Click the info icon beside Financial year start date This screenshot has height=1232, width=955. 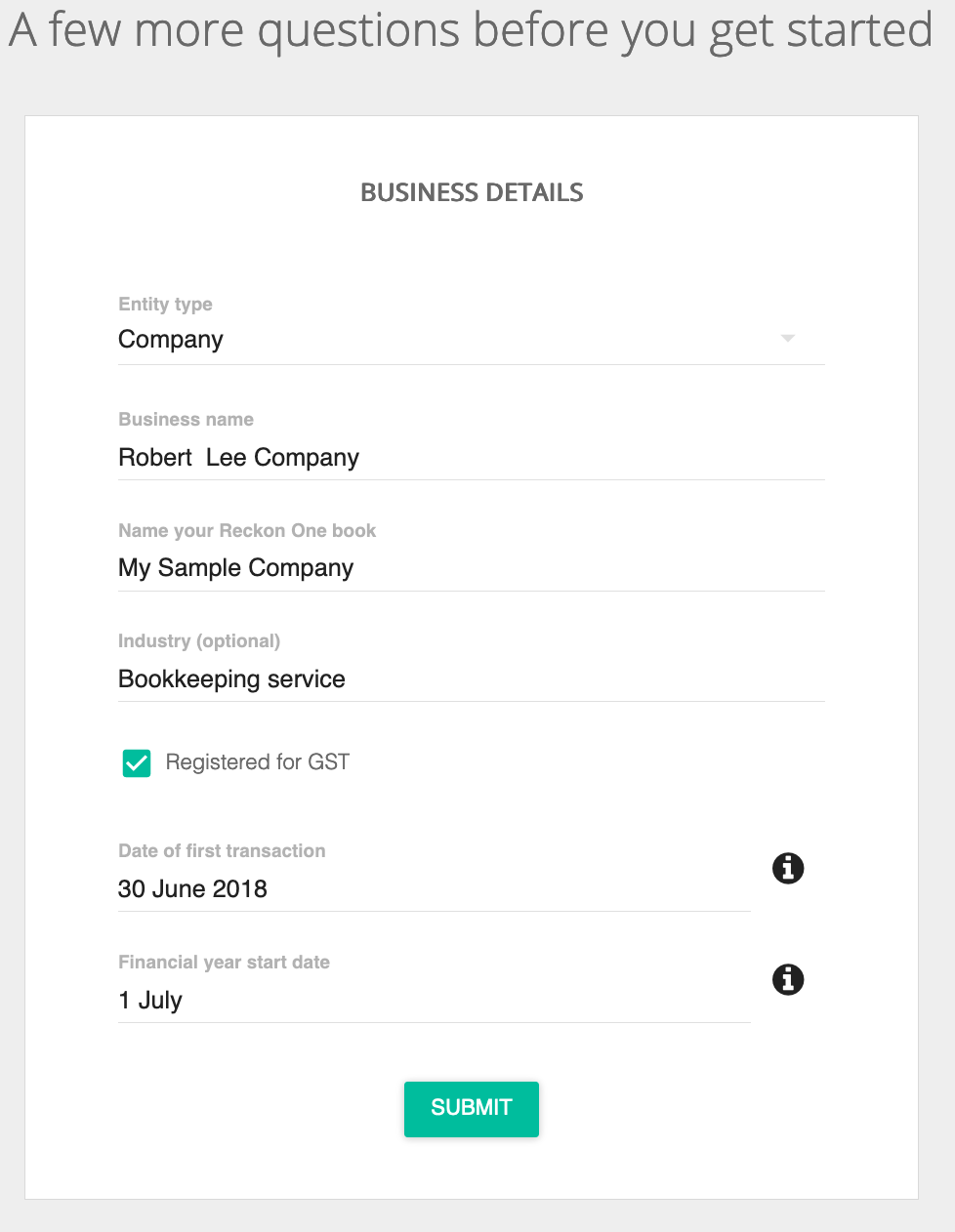(788, 979)
